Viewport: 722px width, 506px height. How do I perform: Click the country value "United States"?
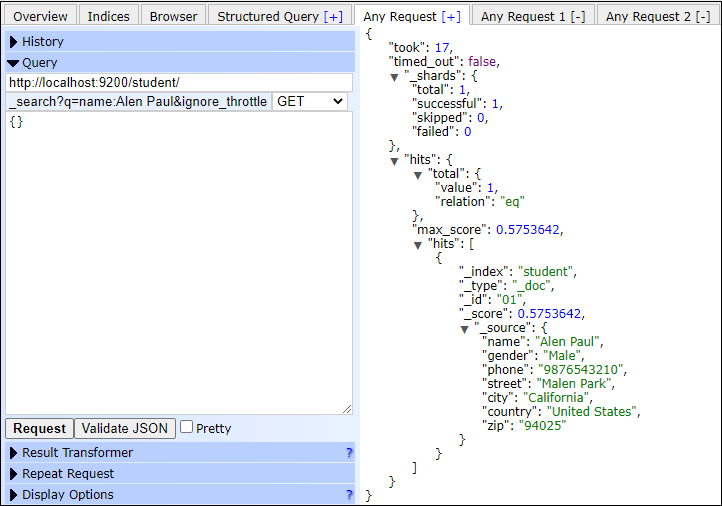pos(592,412)
